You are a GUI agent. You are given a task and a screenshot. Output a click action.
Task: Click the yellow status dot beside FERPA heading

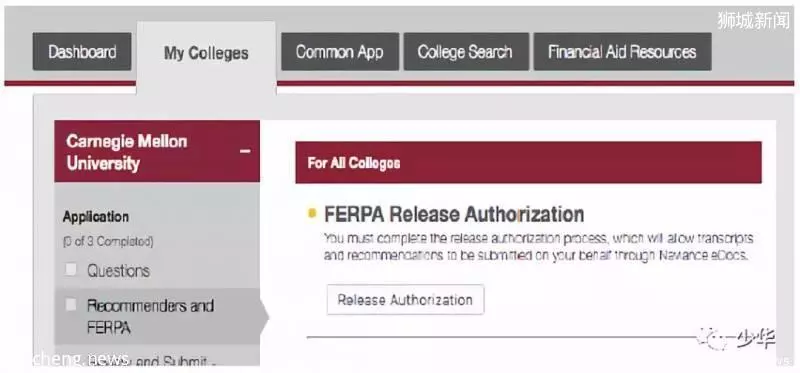312,214
